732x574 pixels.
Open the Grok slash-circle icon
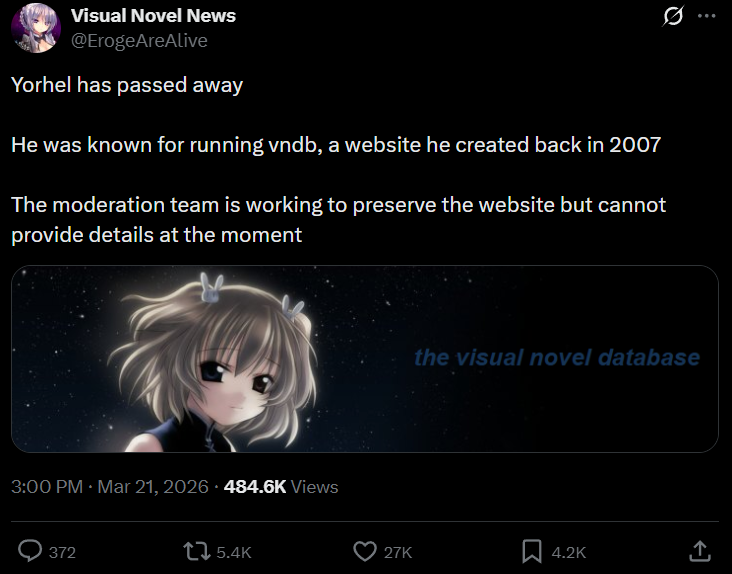(x=673, y=16)
